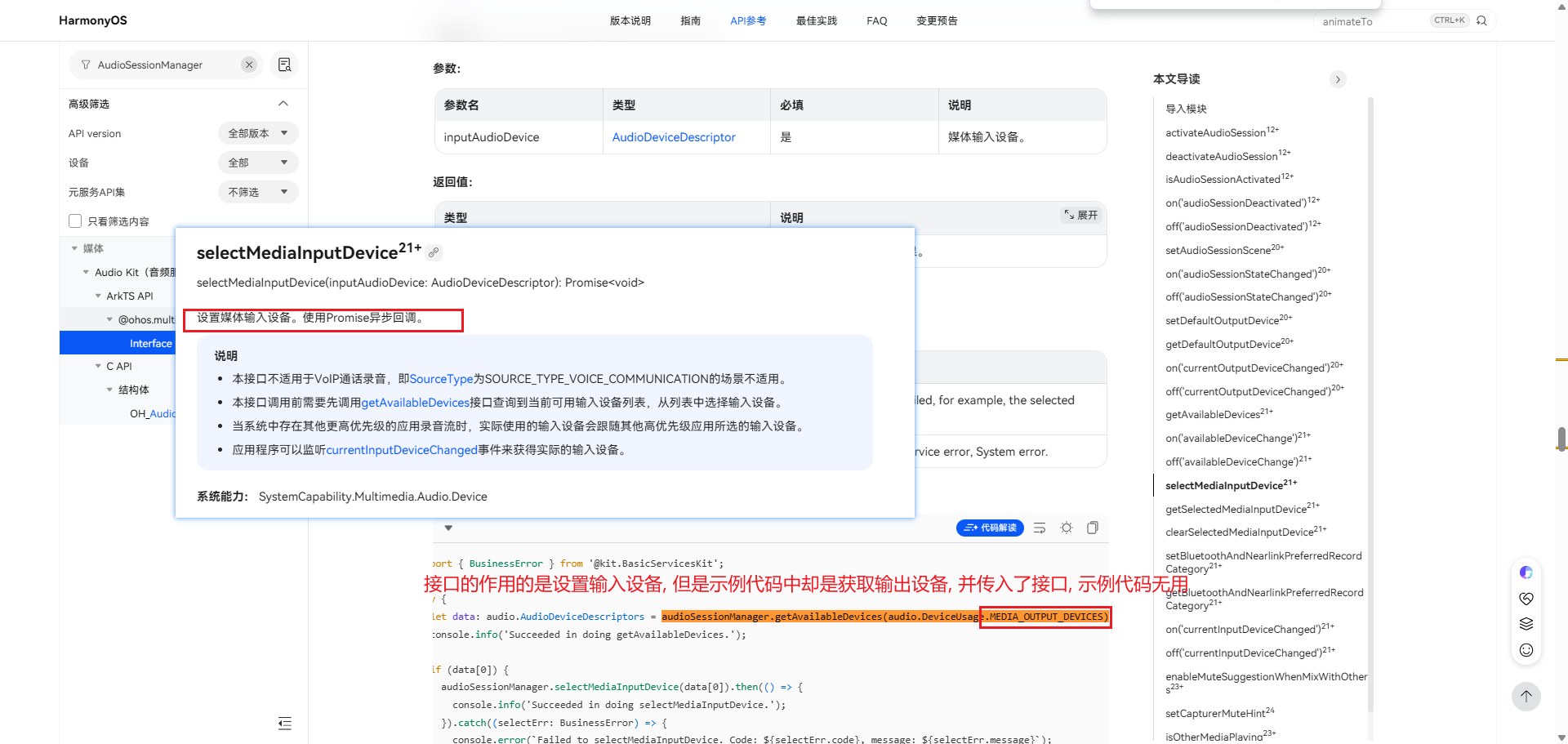The image size is (1568, 744).
Task: Collapse the C API tree node
Action: click(98, 366)
